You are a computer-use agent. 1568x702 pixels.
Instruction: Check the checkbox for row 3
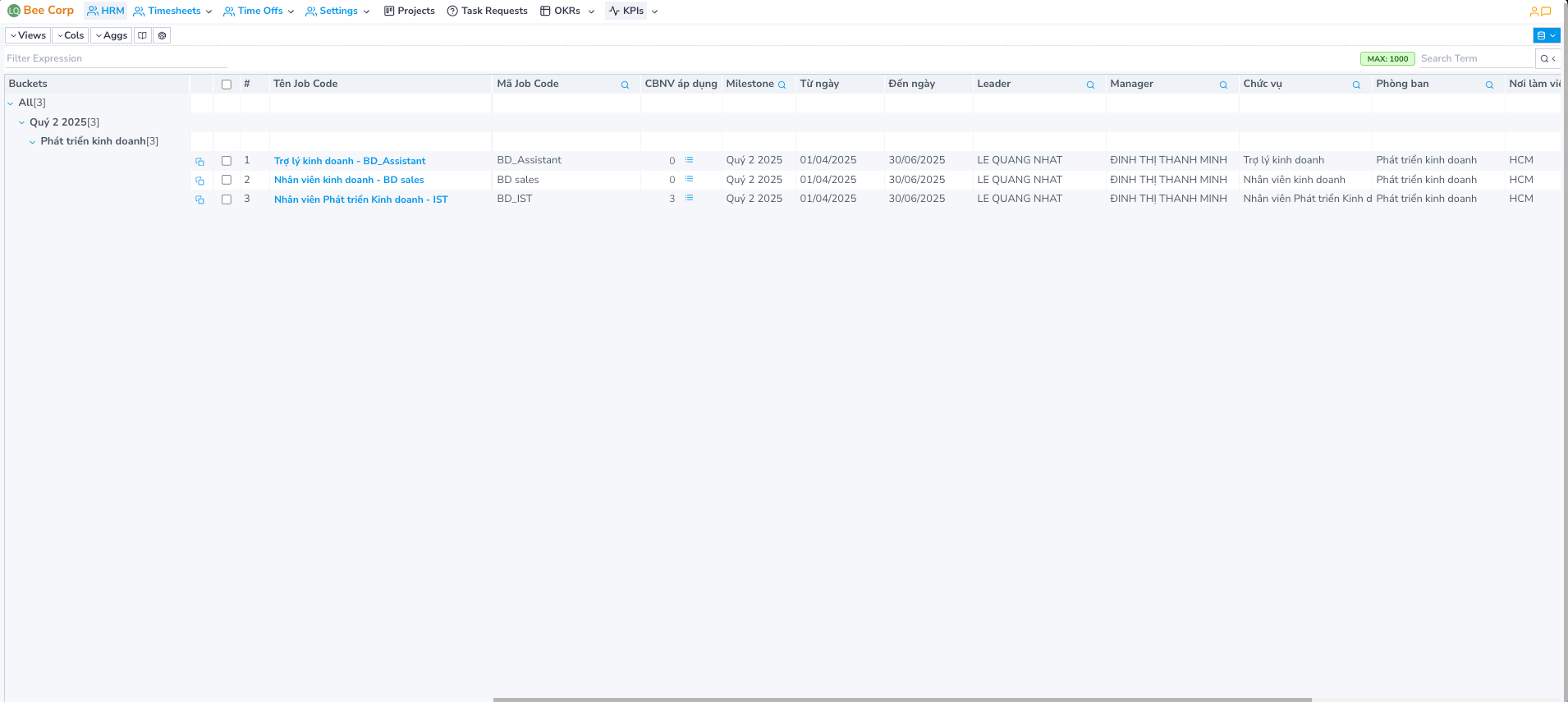[227, 200]
